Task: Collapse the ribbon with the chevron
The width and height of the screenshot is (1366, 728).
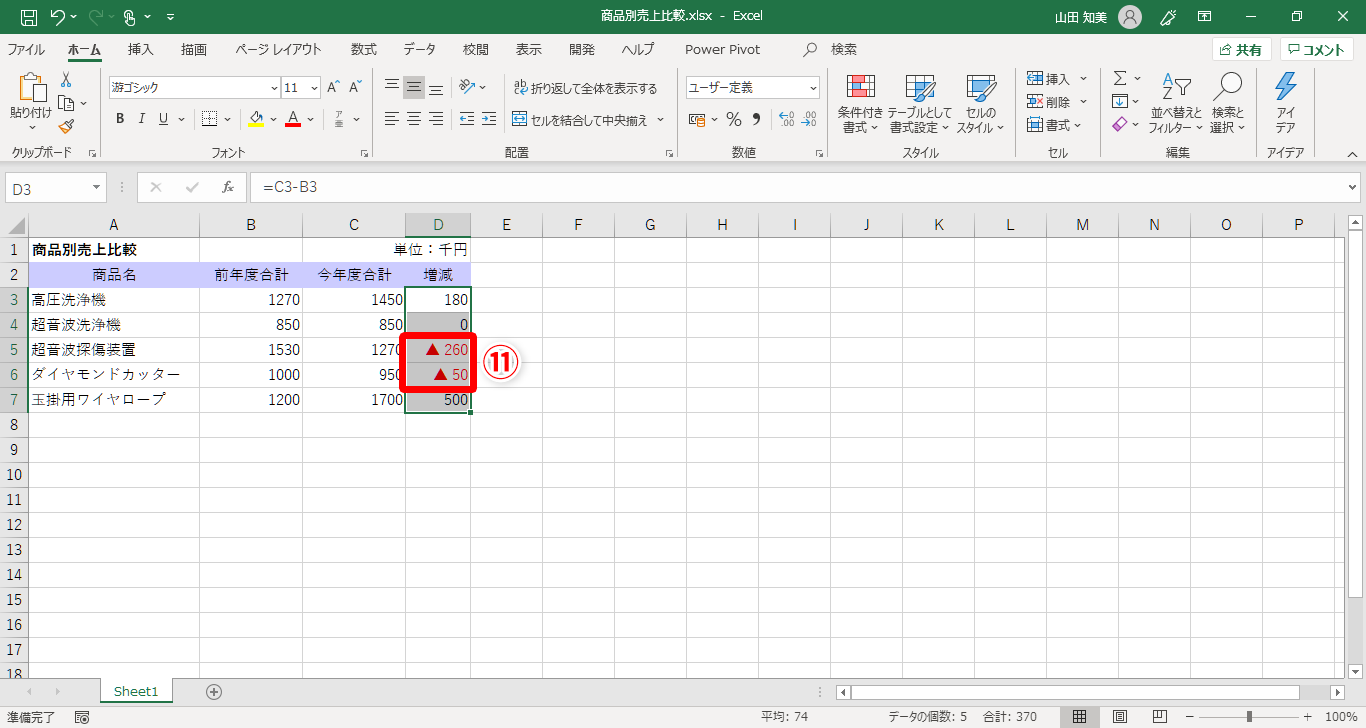Action: pos(1352,154)
